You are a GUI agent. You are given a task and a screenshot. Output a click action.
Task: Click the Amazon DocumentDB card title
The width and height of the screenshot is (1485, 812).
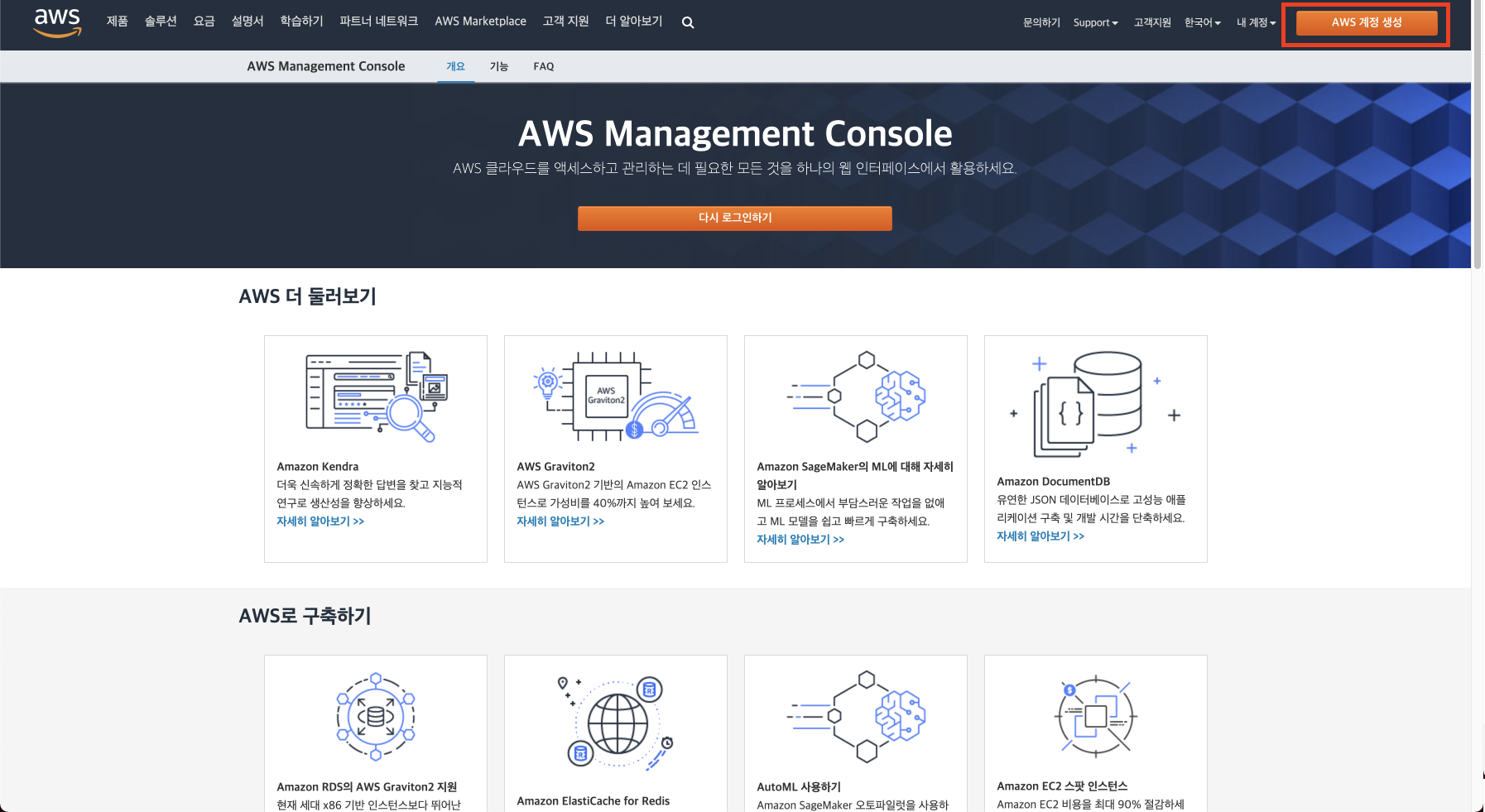click(1054, 482)
